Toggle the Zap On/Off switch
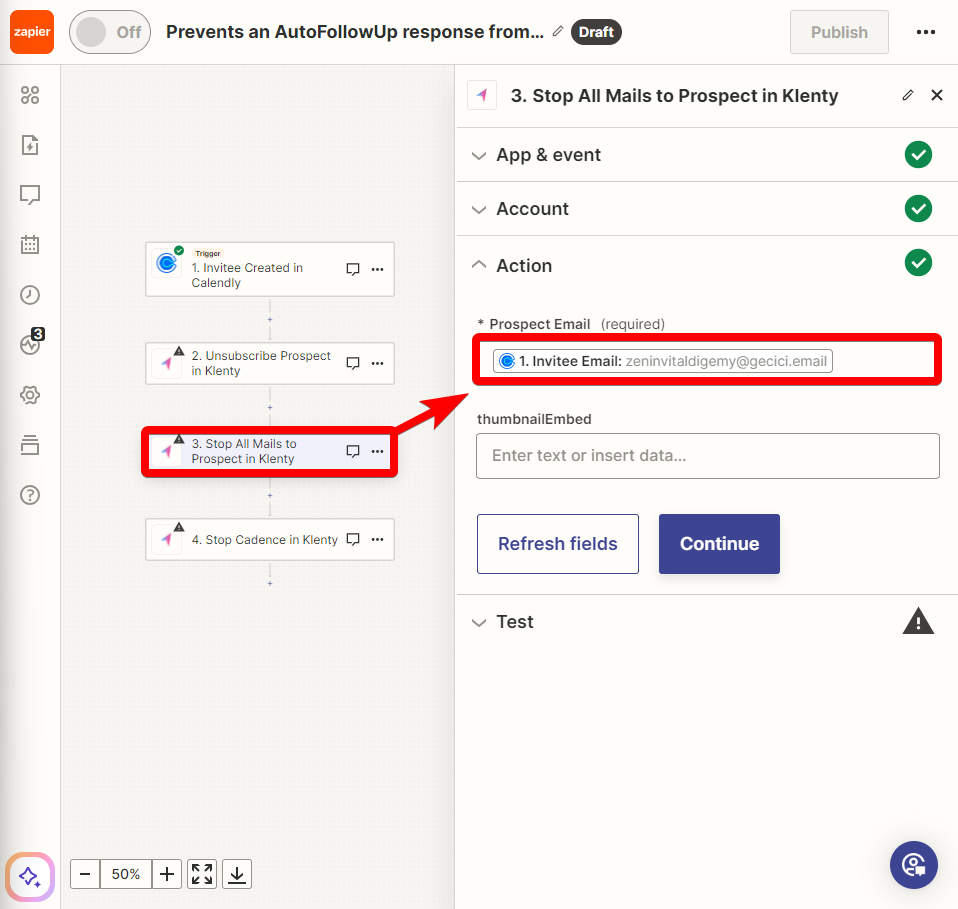The width and height of the screenshot is (958, 909). pyautogui.click(x=110, y=32)
